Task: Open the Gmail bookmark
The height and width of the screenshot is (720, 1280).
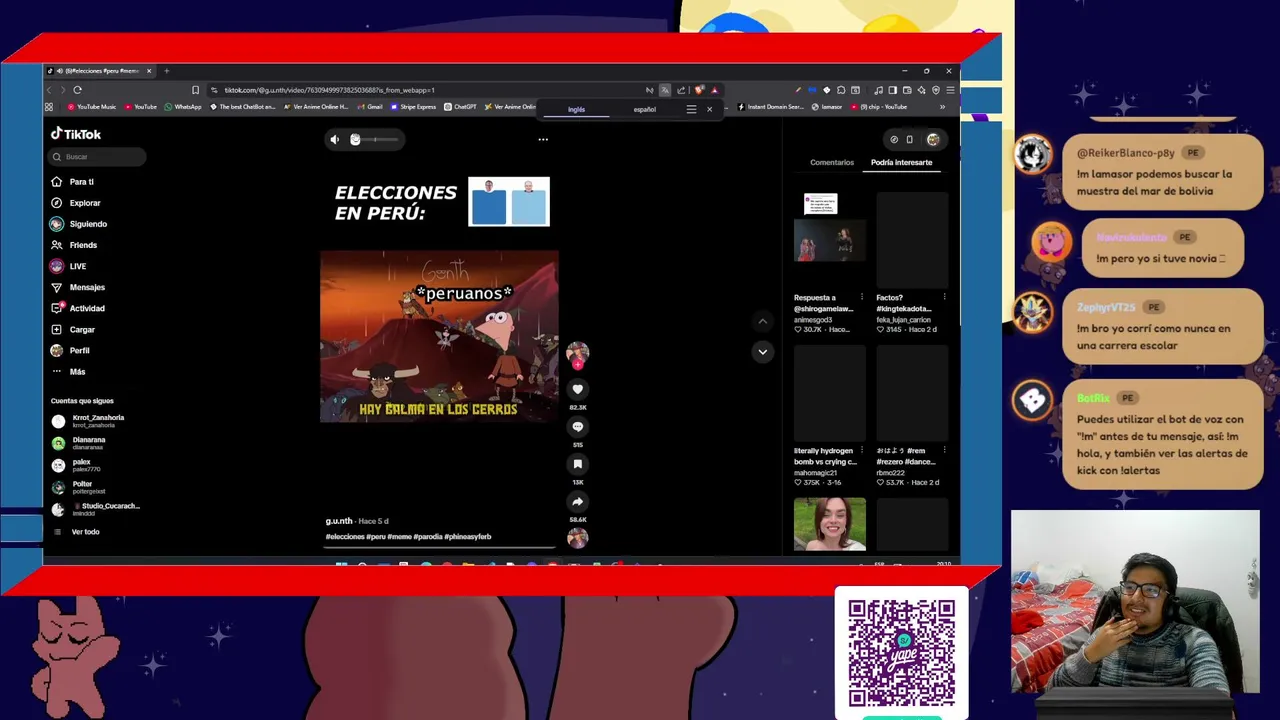Action: [371, 107]
